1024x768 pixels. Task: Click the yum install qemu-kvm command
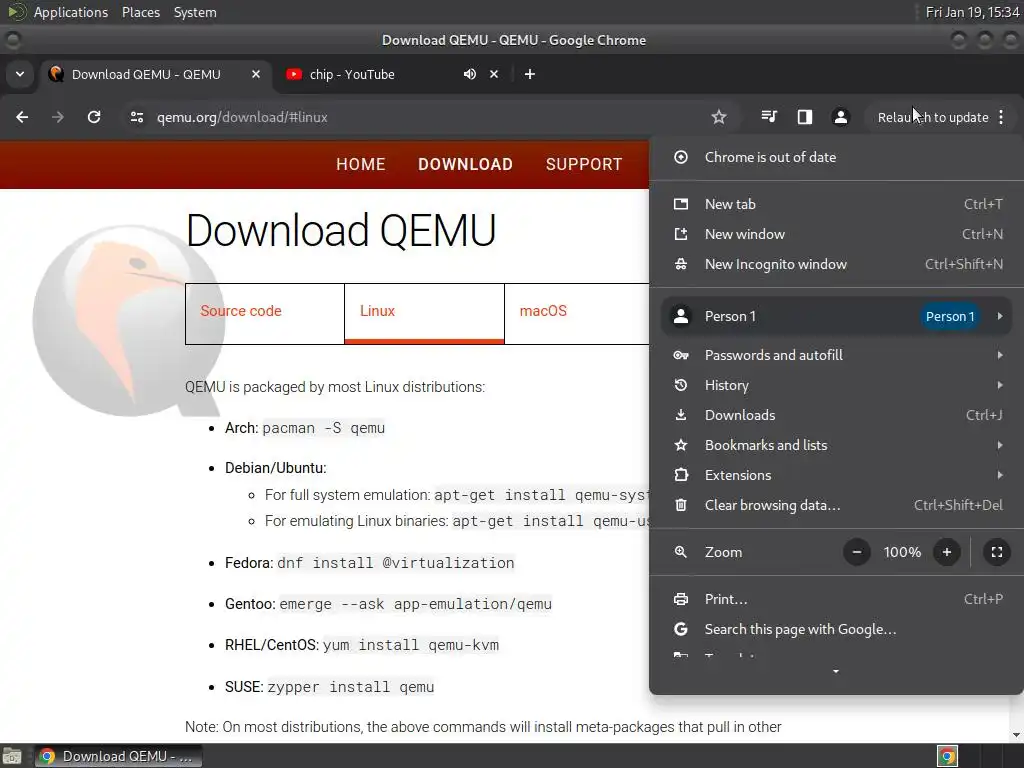coord(411,645)
